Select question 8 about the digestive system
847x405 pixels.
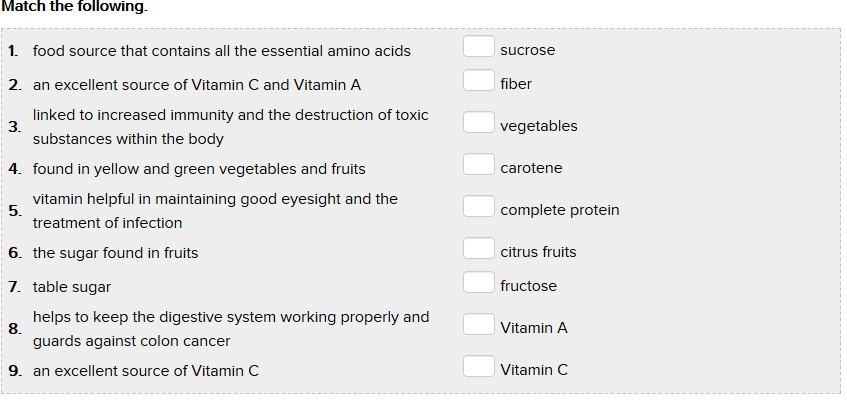(230, 329)
